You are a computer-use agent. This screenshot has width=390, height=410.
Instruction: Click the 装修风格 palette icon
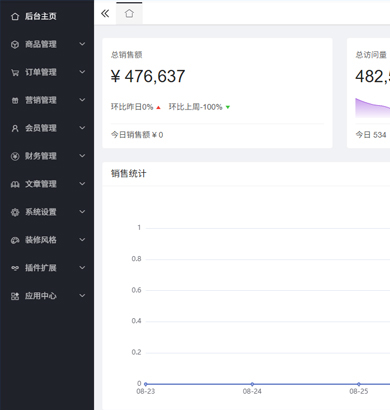[x=15, y=240]
